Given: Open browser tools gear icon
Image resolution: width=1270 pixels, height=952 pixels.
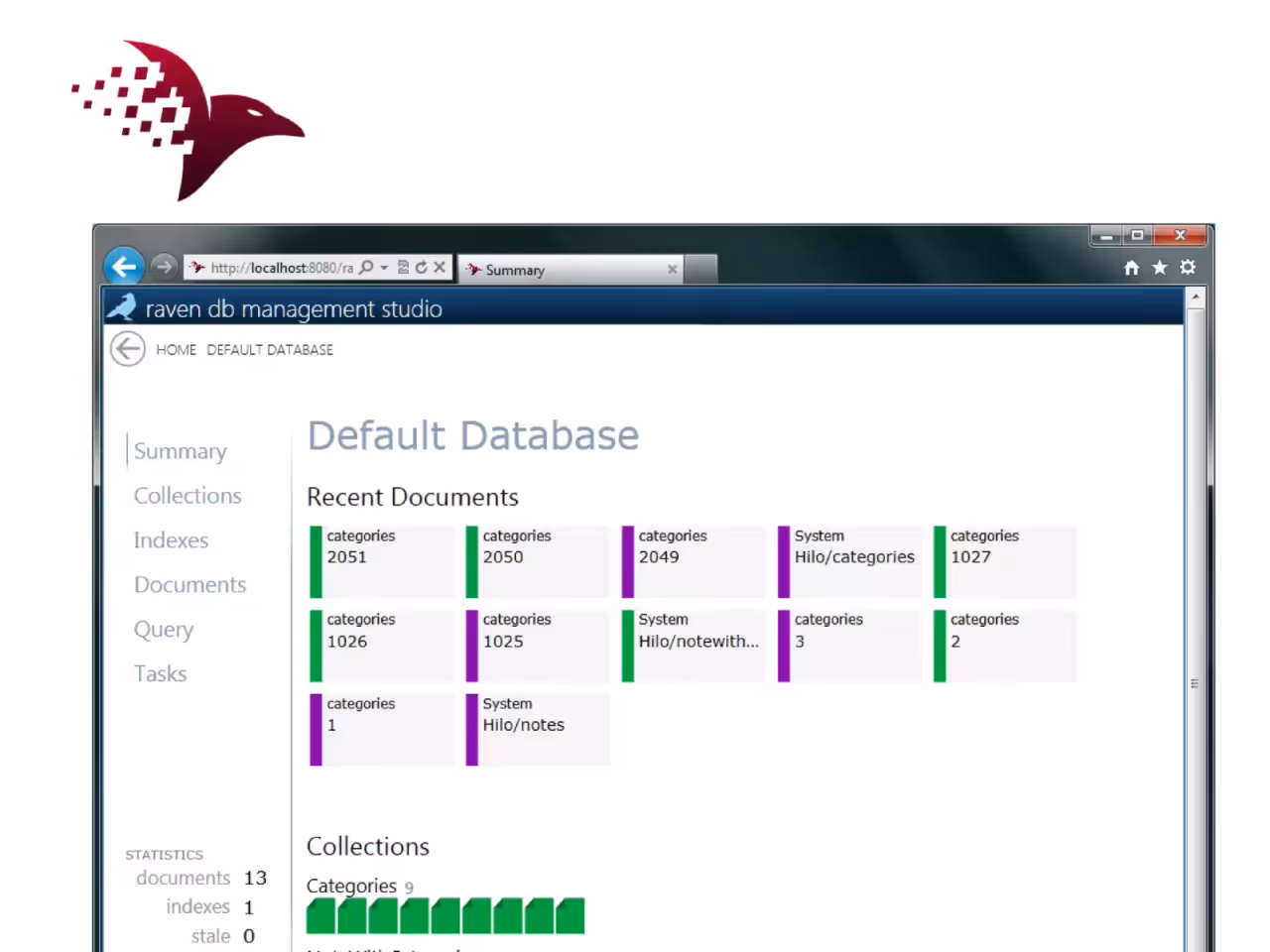Looking at the screenshot, I should pos(1188,268).
